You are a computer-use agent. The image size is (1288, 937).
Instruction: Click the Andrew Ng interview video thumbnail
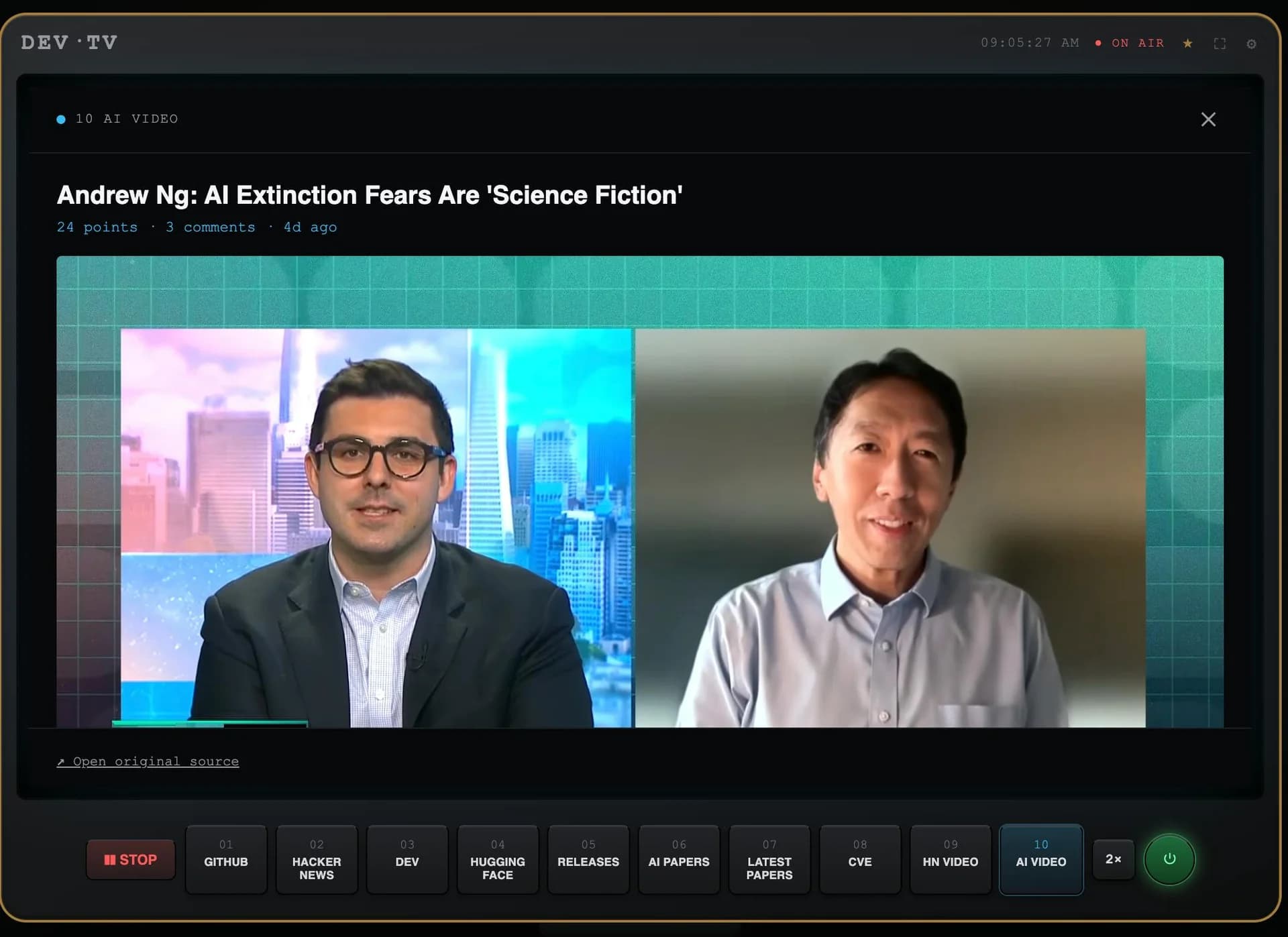(x=640, y=492)
